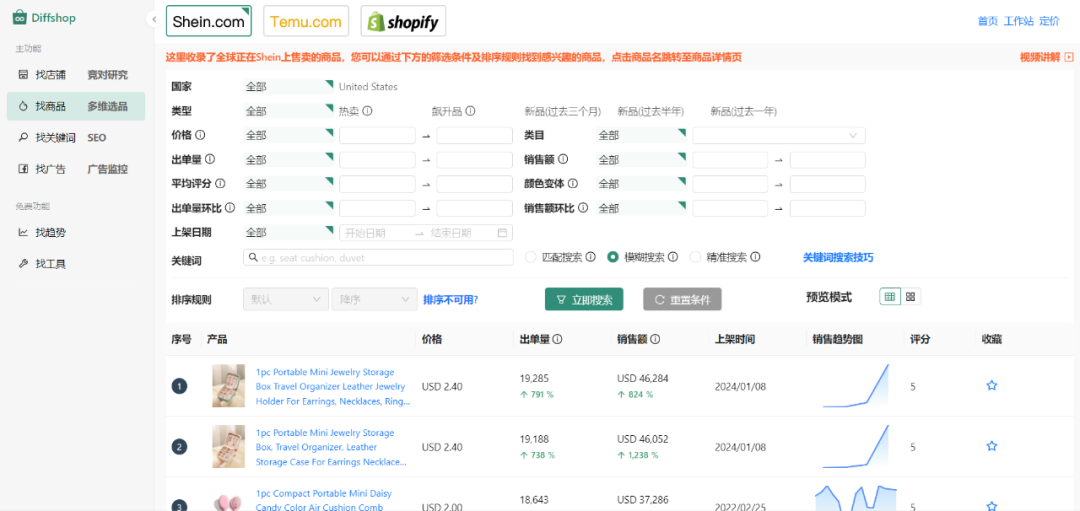Click the 找关键词 magnifier icon
This screenshot has height=511, width=1080.
coord(23,138)
